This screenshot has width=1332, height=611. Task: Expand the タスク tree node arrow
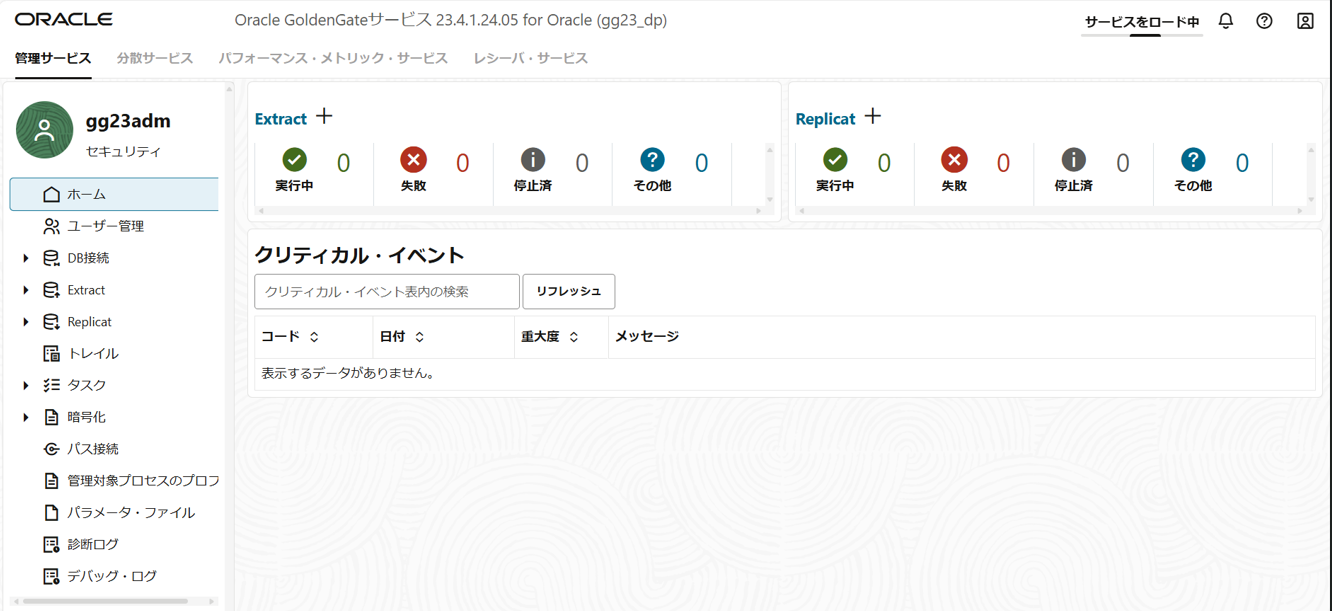tap(26, 385)
